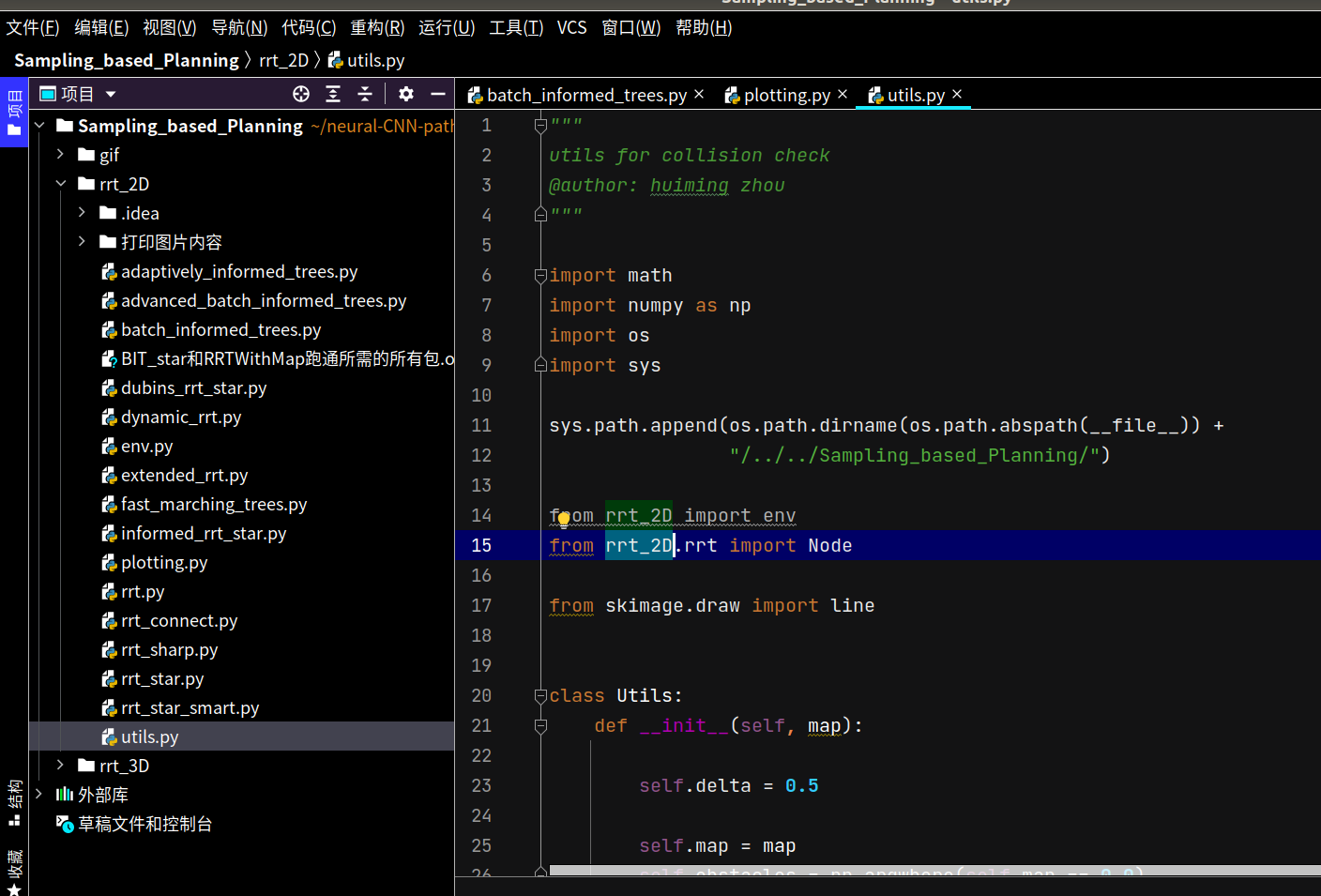Open the 文件(F) menu
The width and height of the screenshot is (1321, 896).
pos(33,27)
